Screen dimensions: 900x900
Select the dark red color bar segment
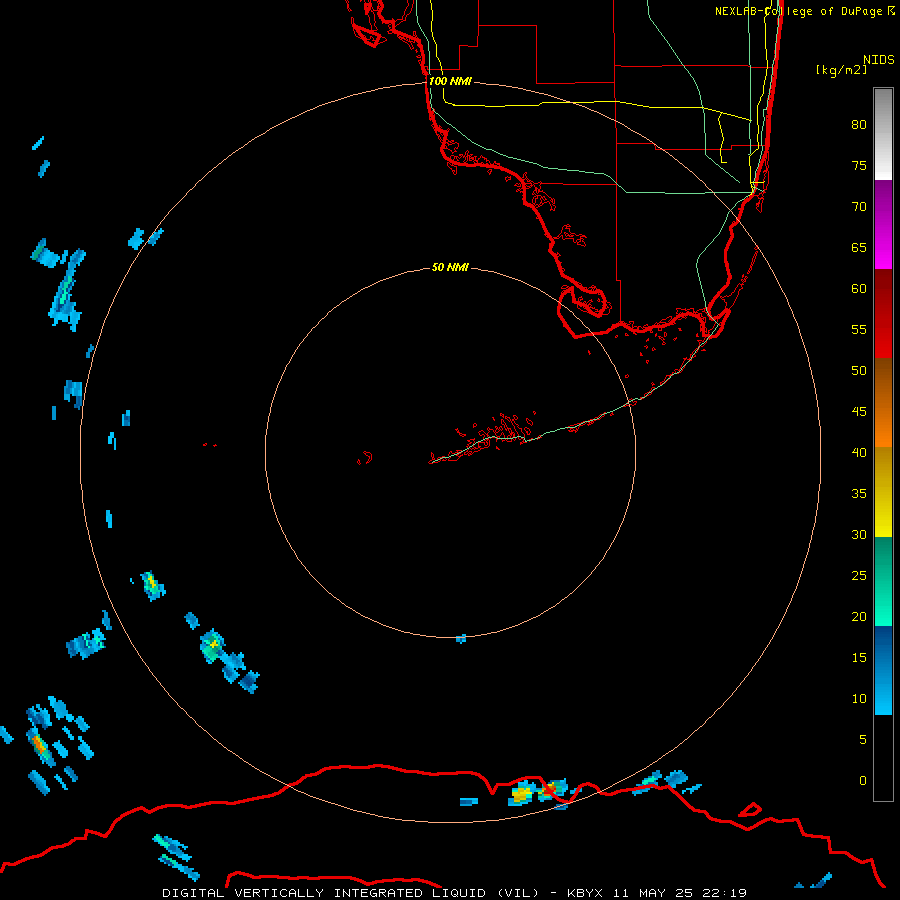[883, 313]
